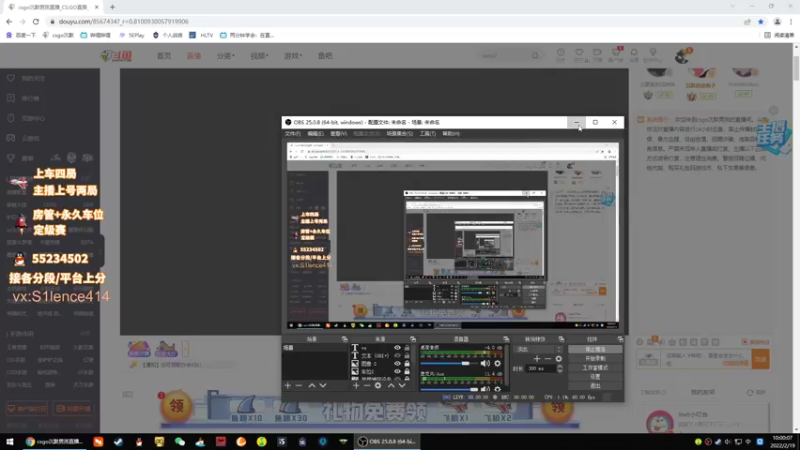The height and width of the screenshot is (450, 800).
Task: Toggle visibility of the image 2 source
Action: point(397,364)
